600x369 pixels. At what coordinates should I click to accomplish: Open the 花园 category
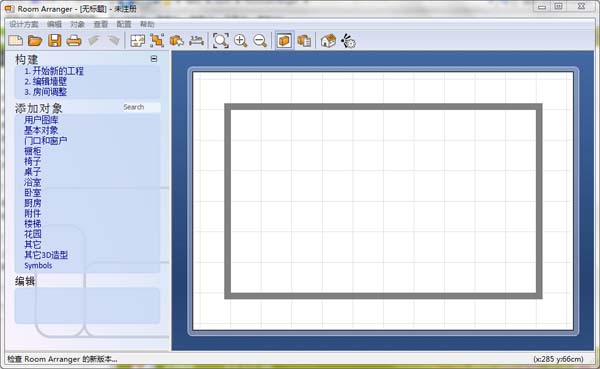pyautogui.click(x=33, y=234)
